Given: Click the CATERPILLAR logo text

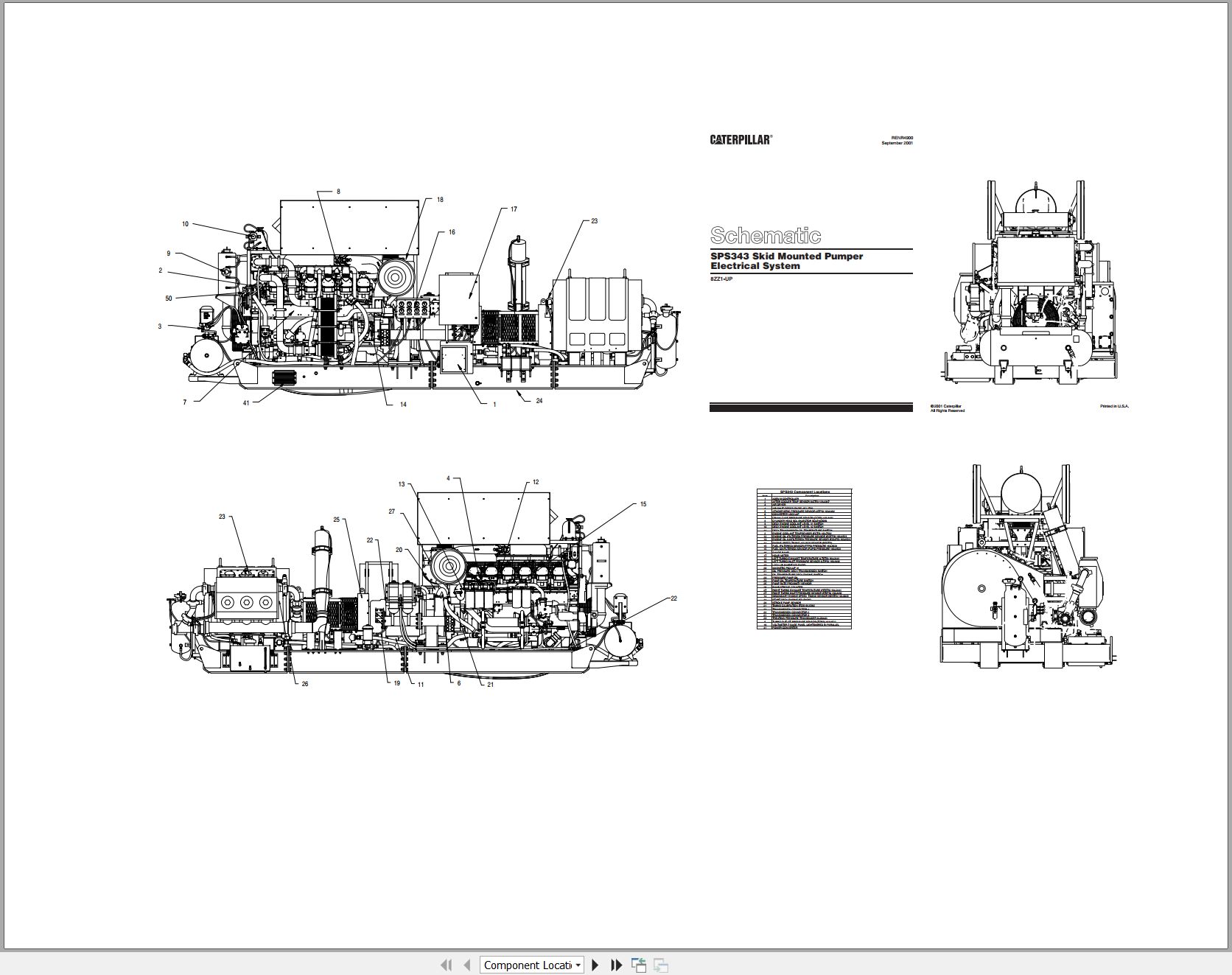Looking at the screenshot, I should (741, 139).
